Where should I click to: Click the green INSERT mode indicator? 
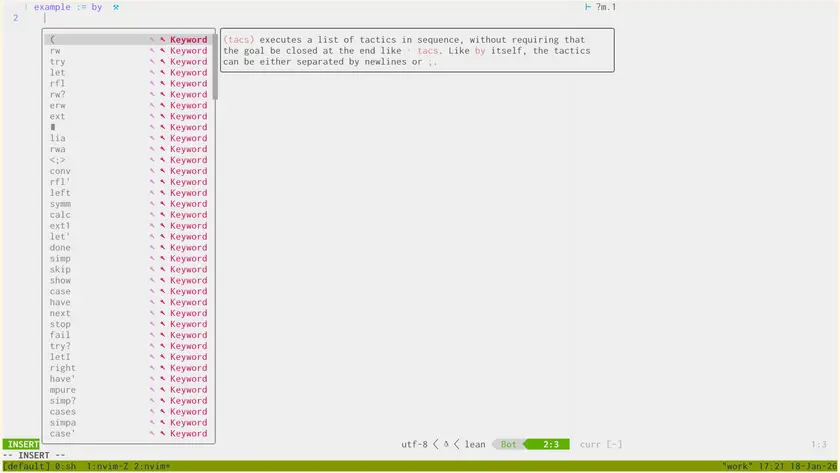(21, 444)
